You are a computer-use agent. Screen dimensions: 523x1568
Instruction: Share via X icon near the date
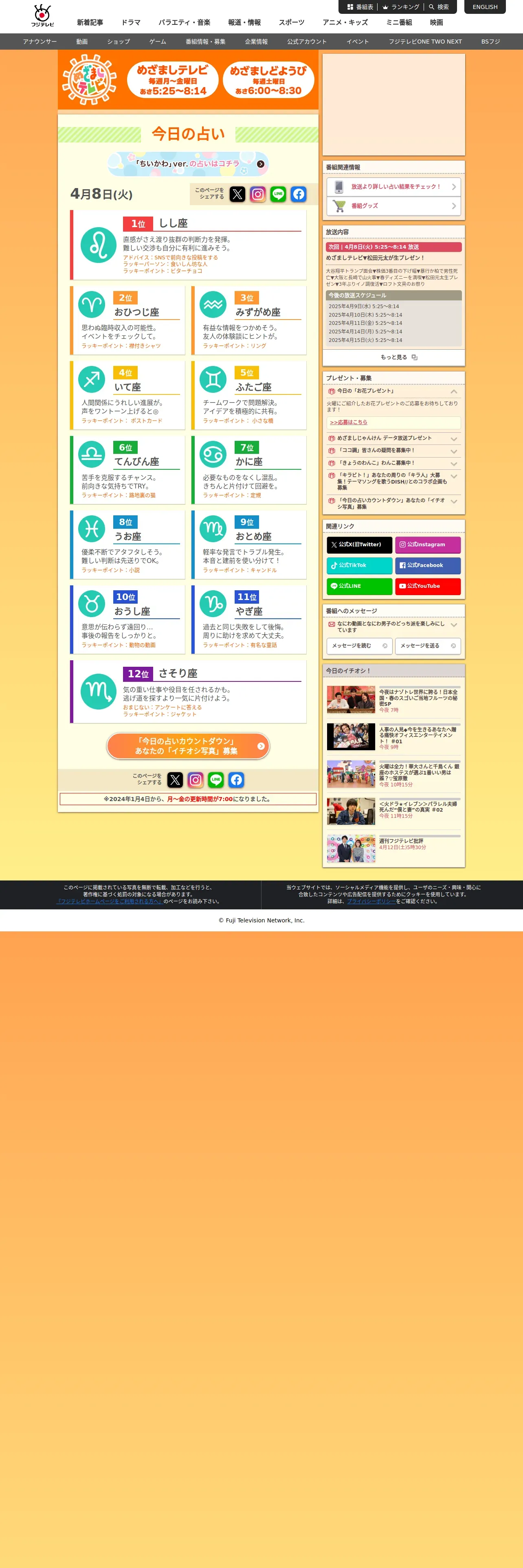pyautogui.click(x=237, y=194)
